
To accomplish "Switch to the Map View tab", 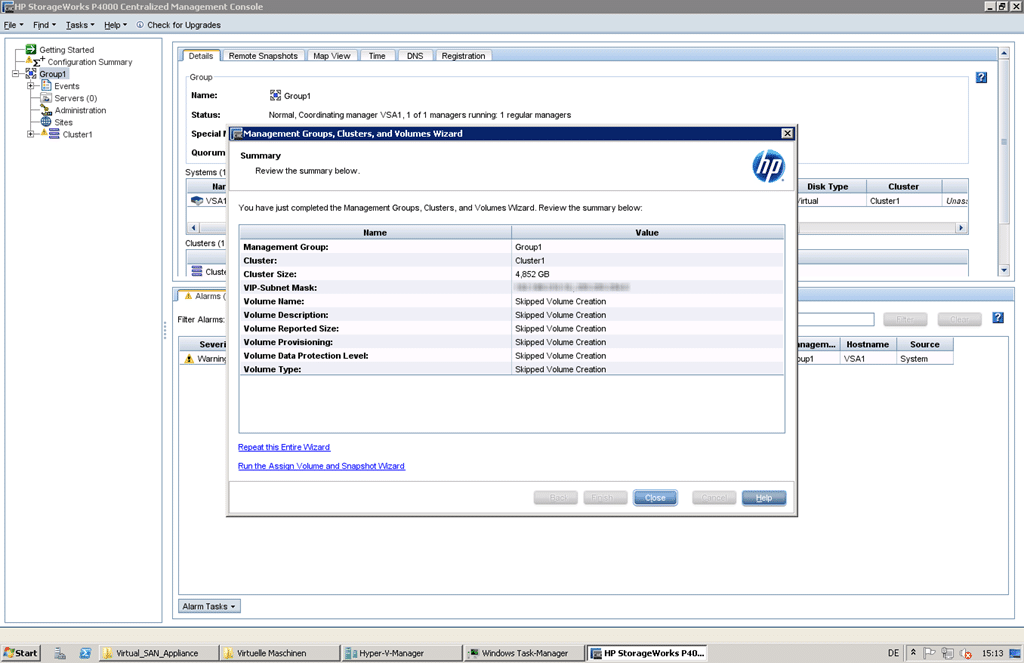I will pos(332,56).
